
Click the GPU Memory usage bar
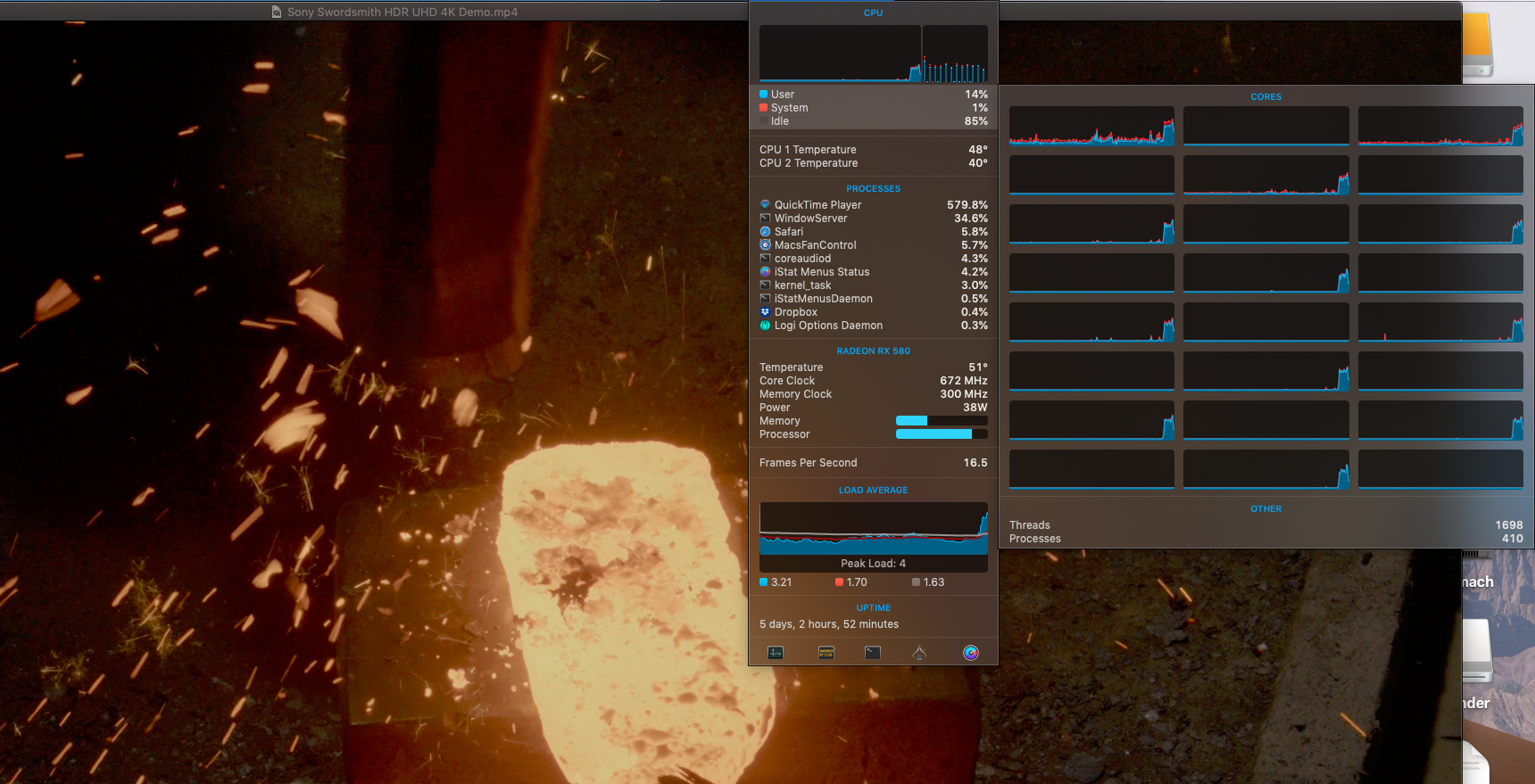pos(941,421)
